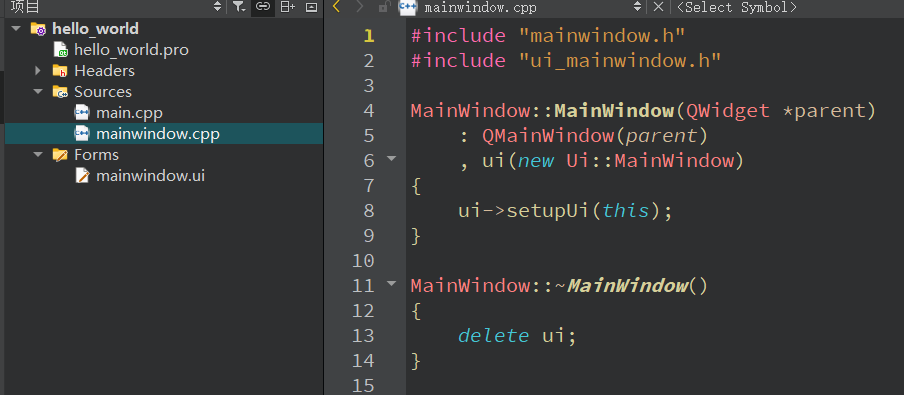Collapse the hello_world project node

[16, 28]
